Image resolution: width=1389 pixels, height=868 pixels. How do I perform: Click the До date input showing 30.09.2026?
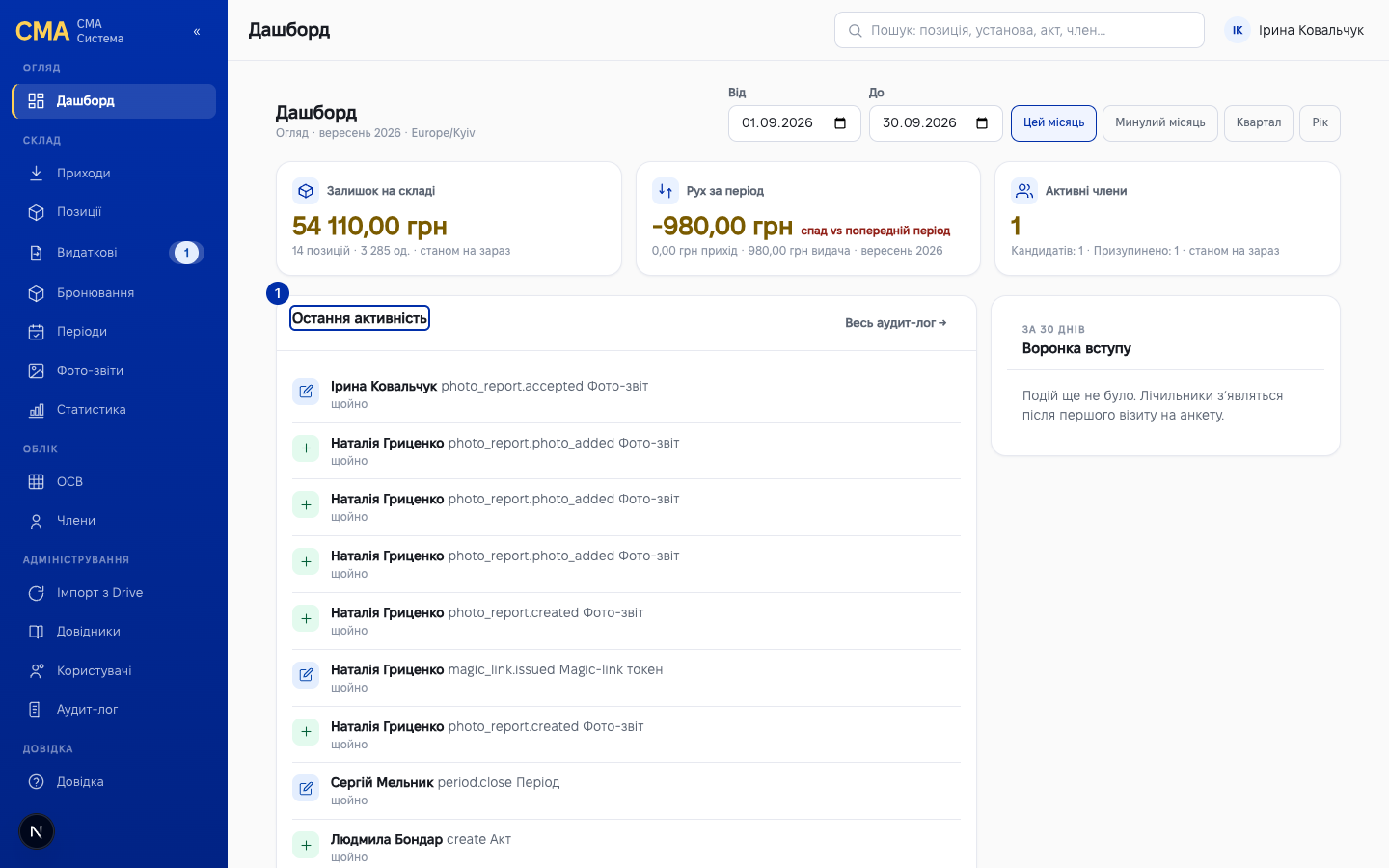point(936,123)
